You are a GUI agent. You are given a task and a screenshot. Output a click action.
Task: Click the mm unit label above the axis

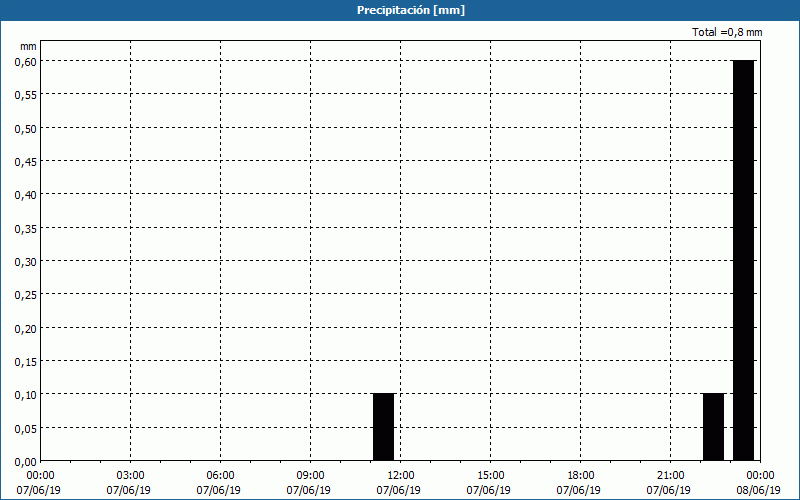click(x=29, y=46)
